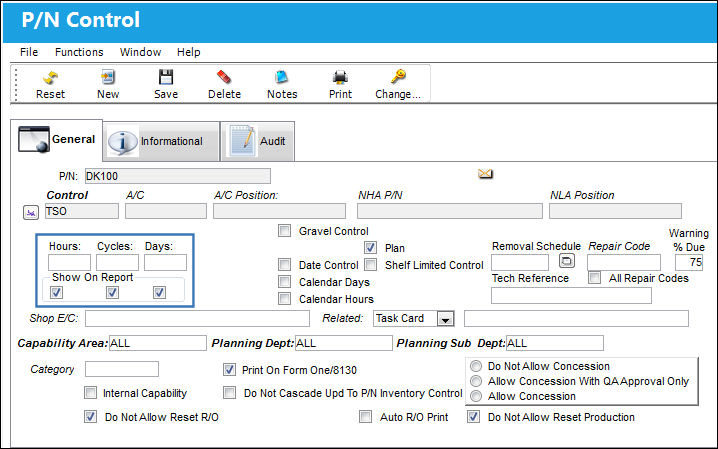The width and height of the screenshot is (718, 449).
Task: Create a new record with New icon
Action: point(108,77)
